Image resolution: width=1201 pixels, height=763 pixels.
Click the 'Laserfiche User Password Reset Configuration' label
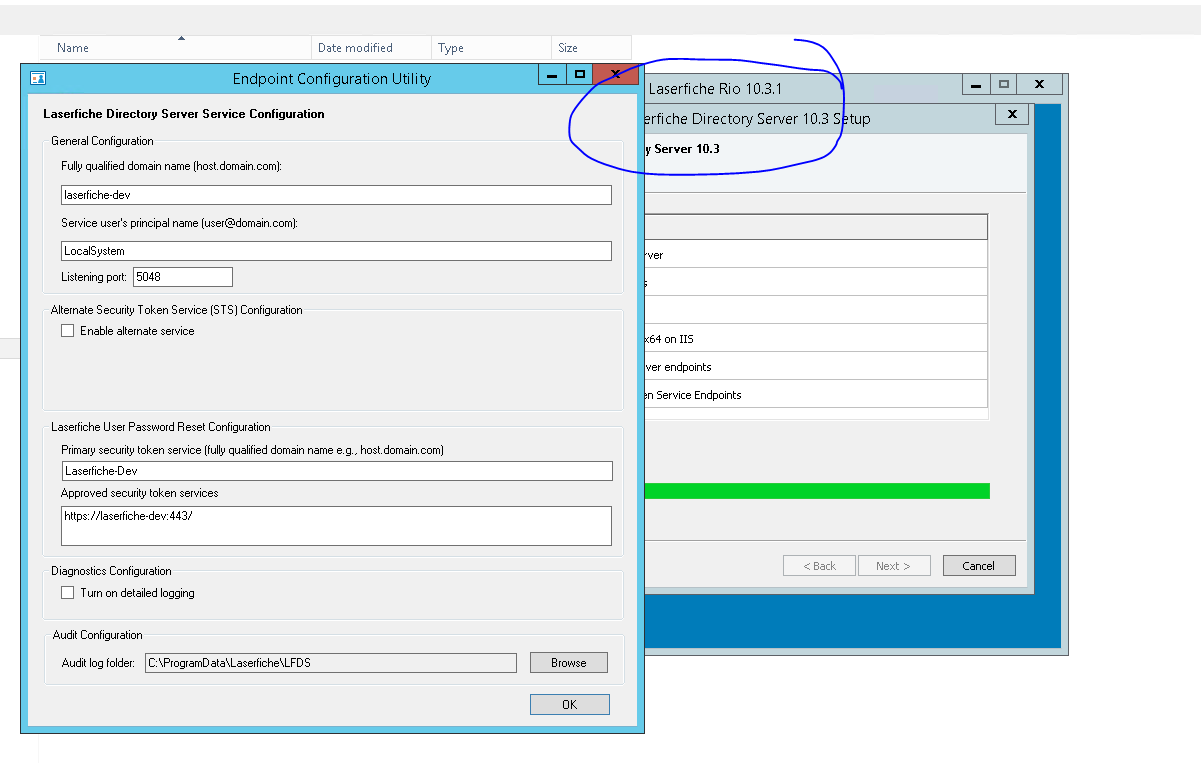click(161, 427)
